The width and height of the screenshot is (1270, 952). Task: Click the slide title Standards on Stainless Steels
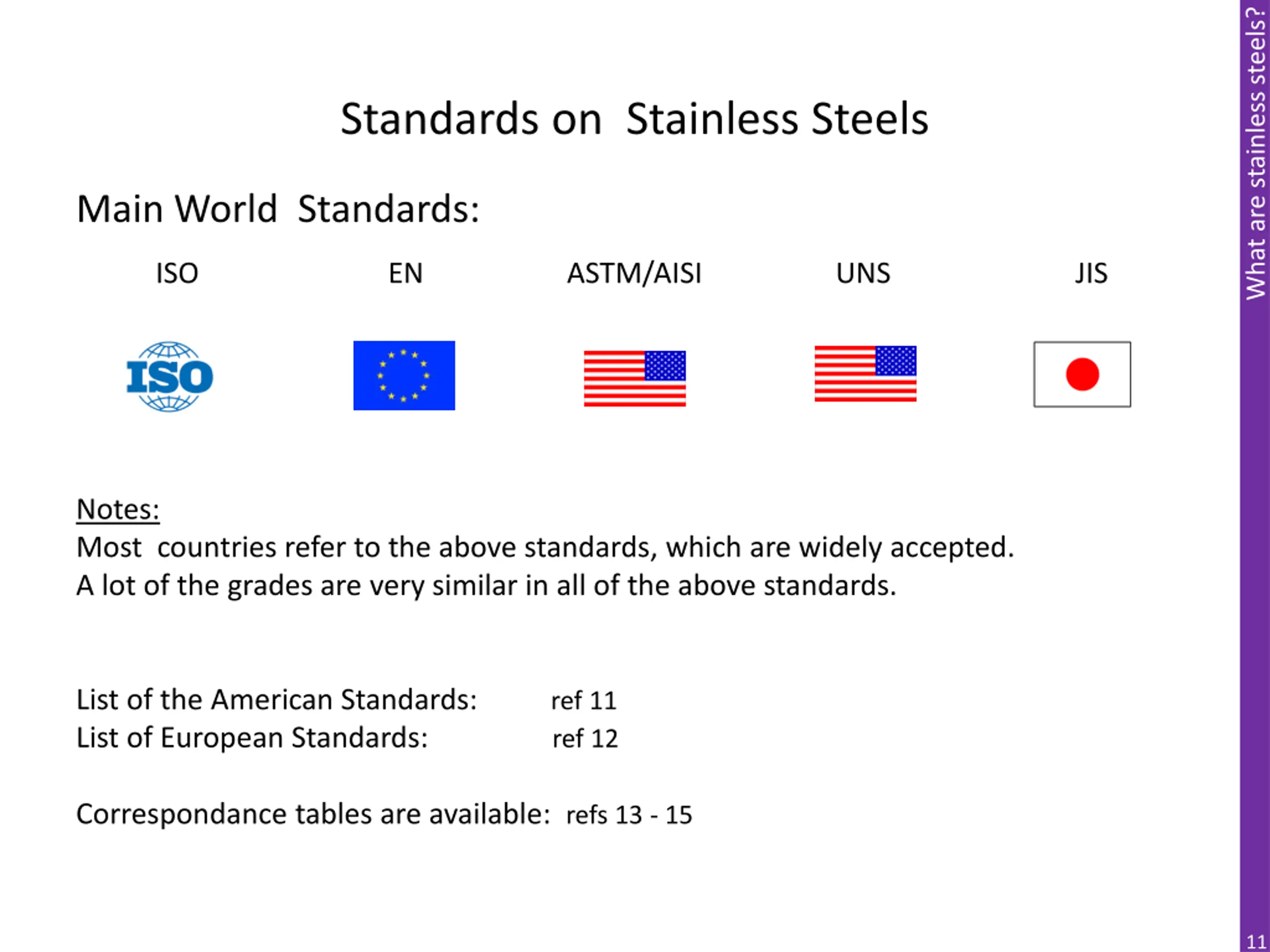635,119
